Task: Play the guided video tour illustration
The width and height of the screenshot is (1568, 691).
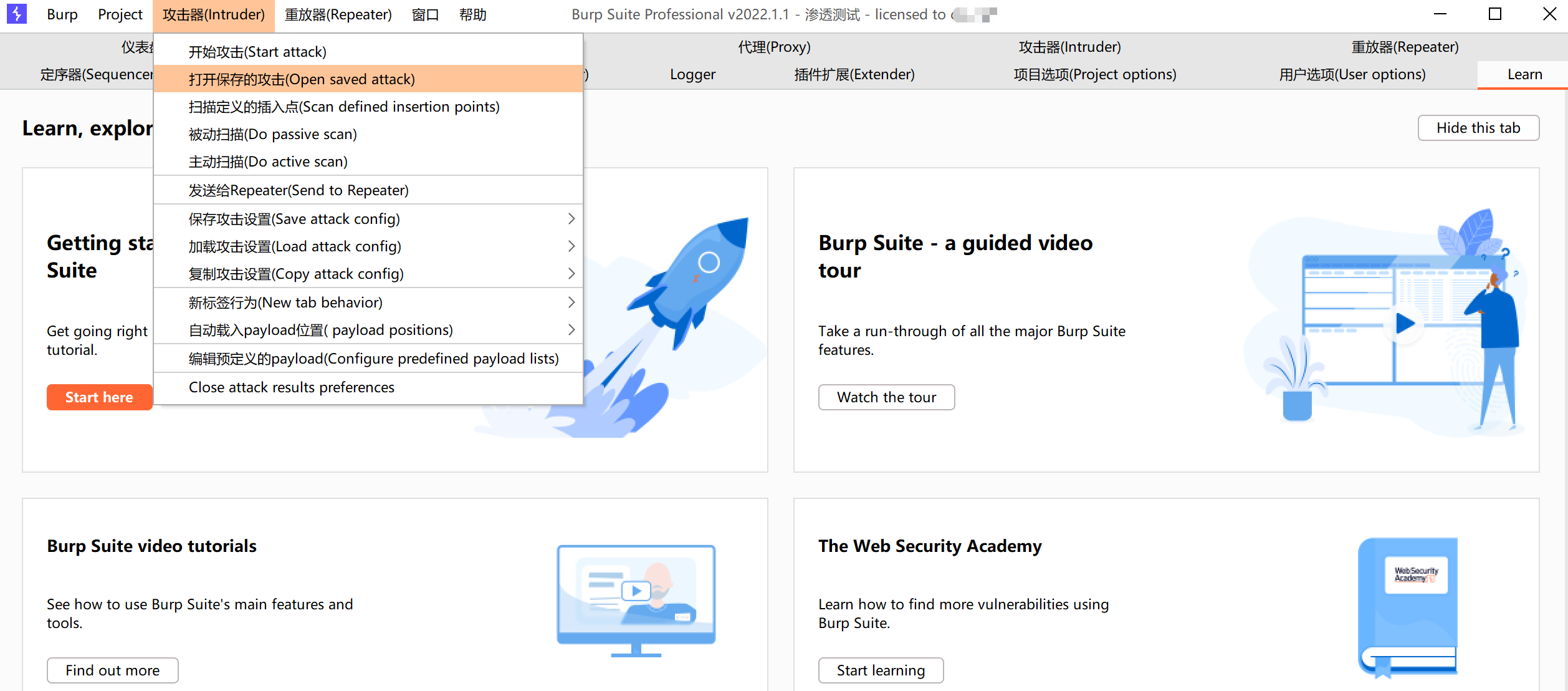Action: click(1405, 323)
